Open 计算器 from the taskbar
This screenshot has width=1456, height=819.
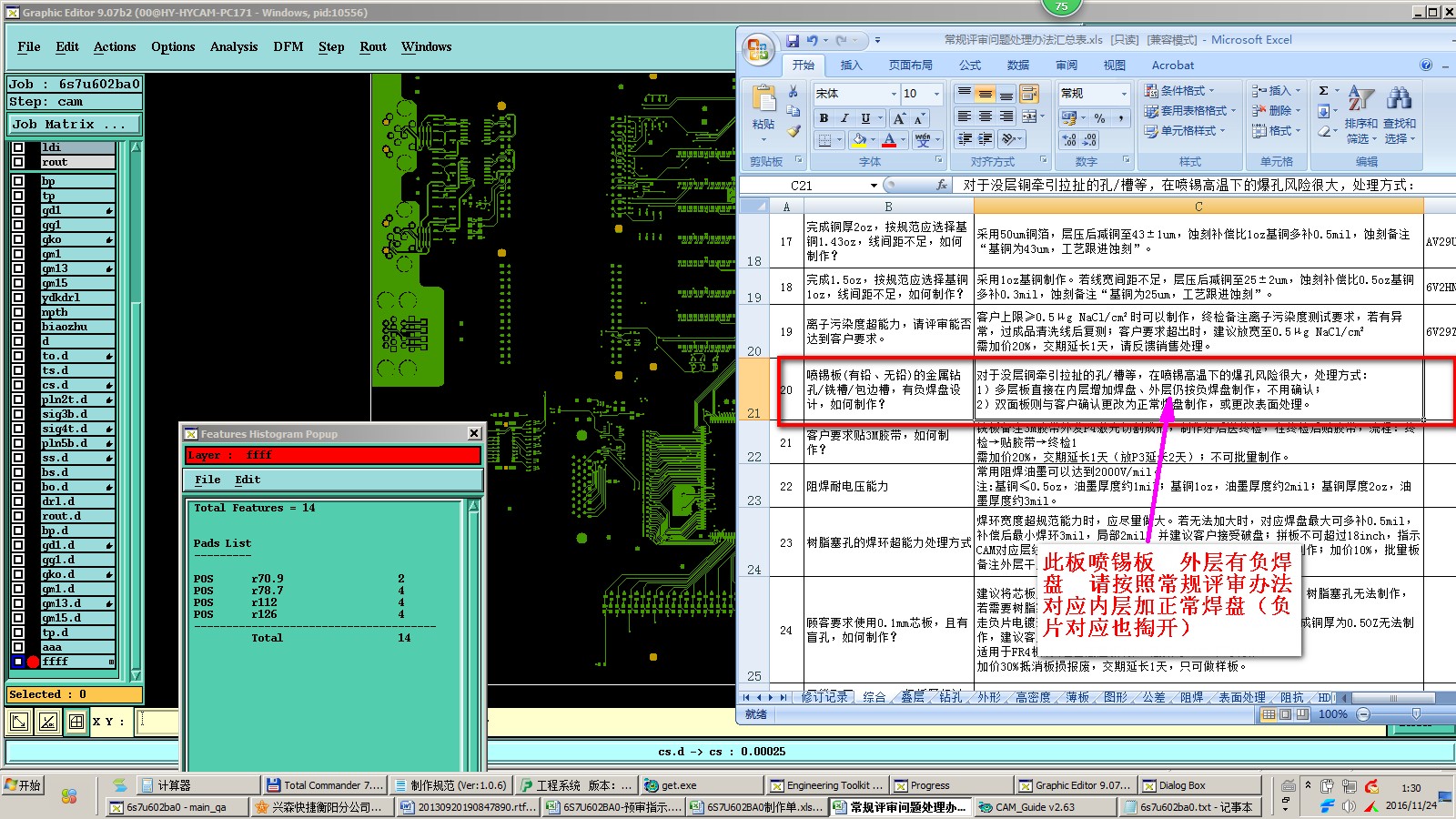[x=198, y=785]
